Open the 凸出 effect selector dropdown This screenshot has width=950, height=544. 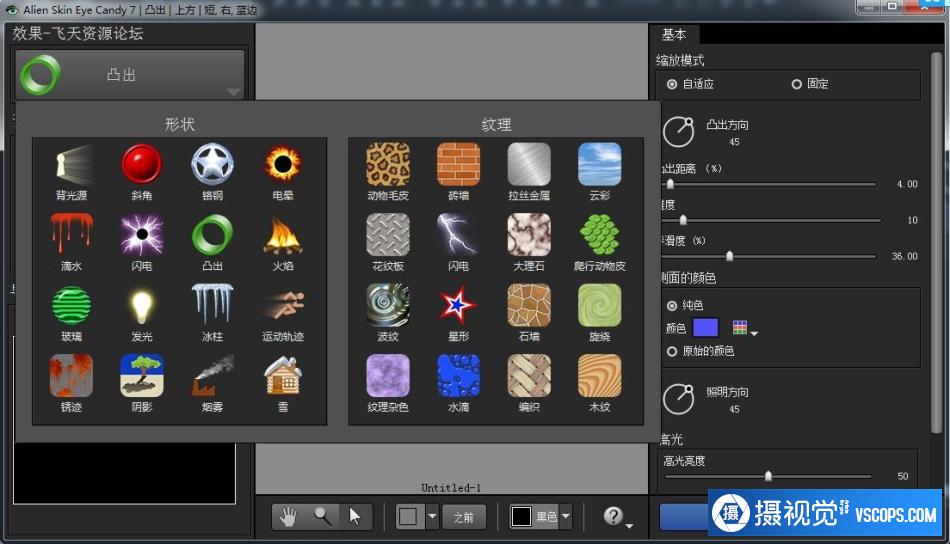(x=130, y=75)
